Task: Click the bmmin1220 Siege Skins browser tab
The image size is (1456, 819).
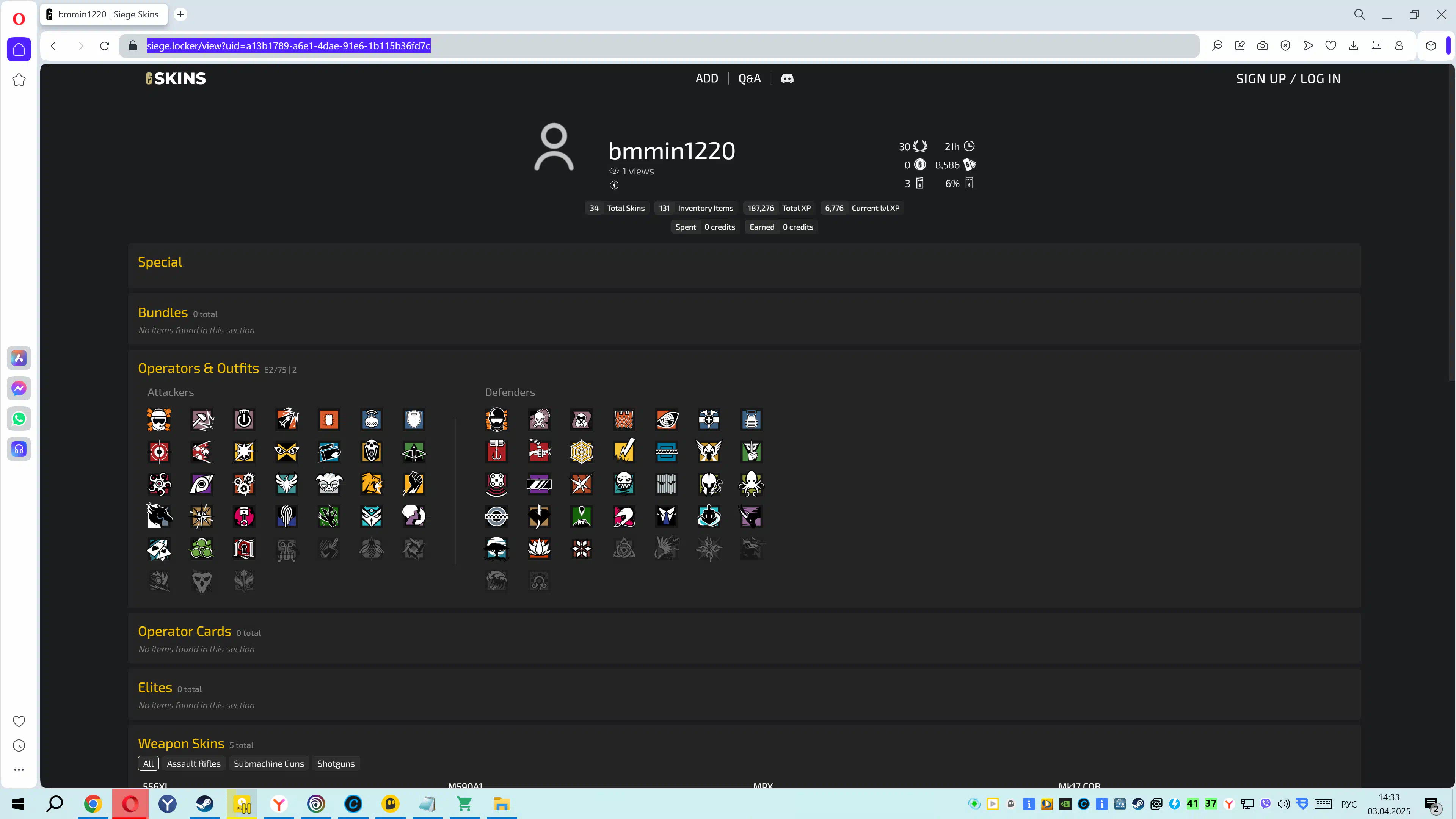Action: pos(104,14)
